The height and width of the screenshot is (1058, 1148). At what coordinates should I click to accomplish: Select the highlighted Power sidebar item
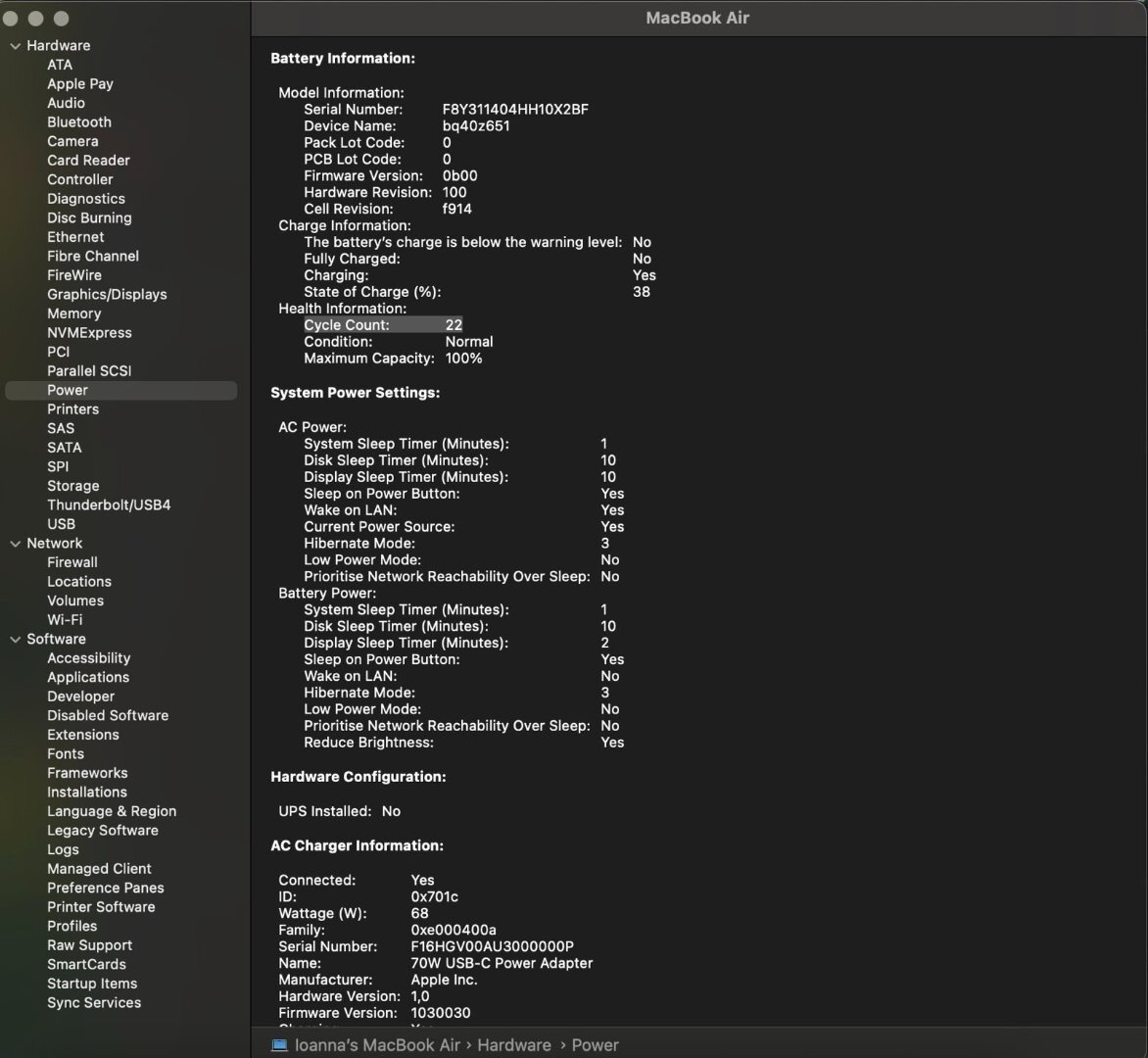(120, 390)
